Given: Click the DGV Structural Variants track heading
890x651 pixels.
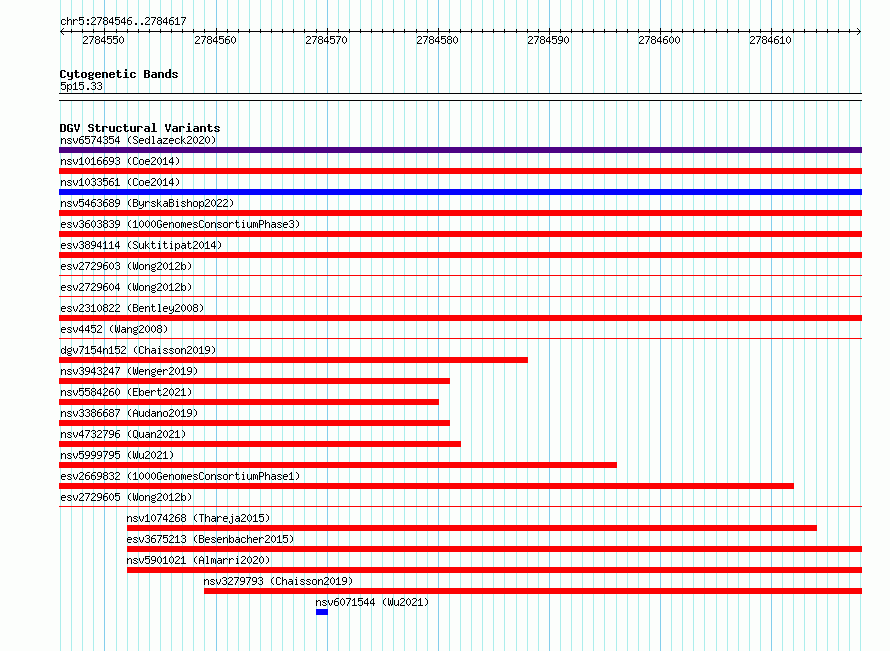Looking at the screenshot, I should coord(140,128).
